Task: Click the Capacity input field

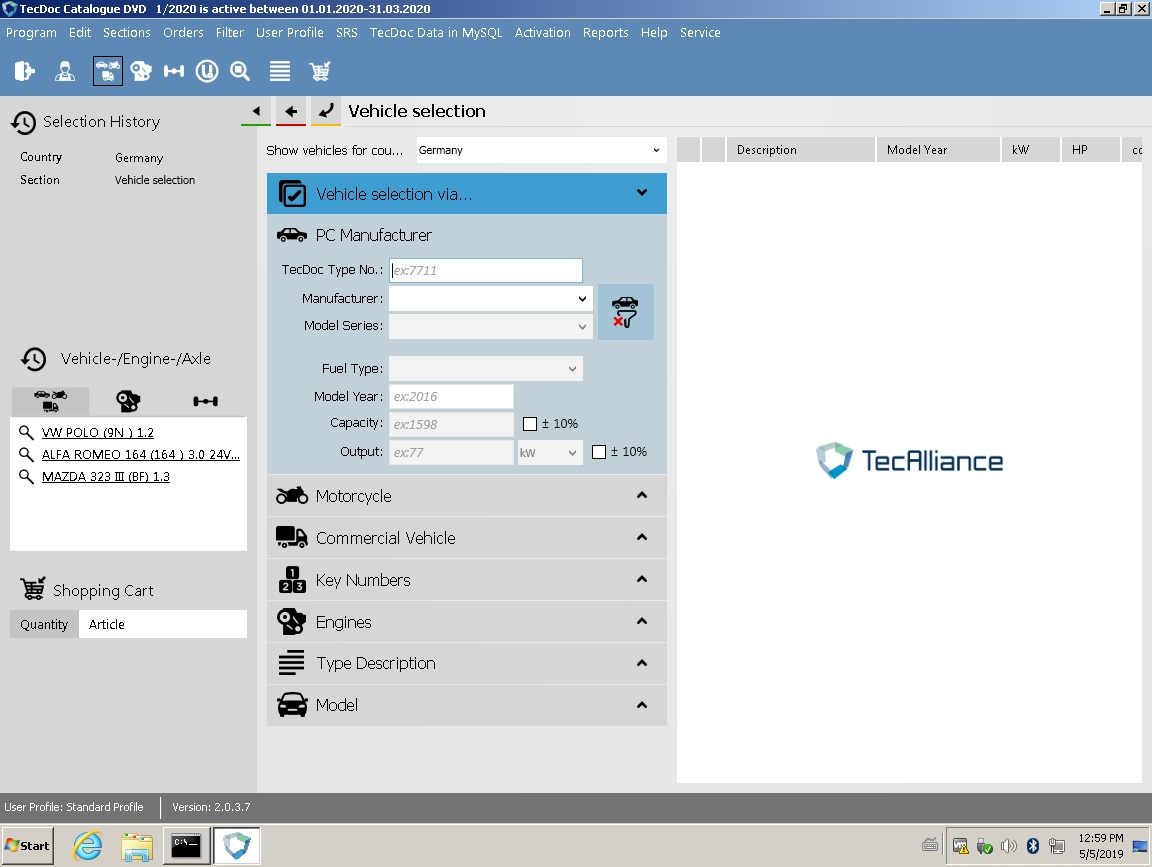Action: click(451, 425)
